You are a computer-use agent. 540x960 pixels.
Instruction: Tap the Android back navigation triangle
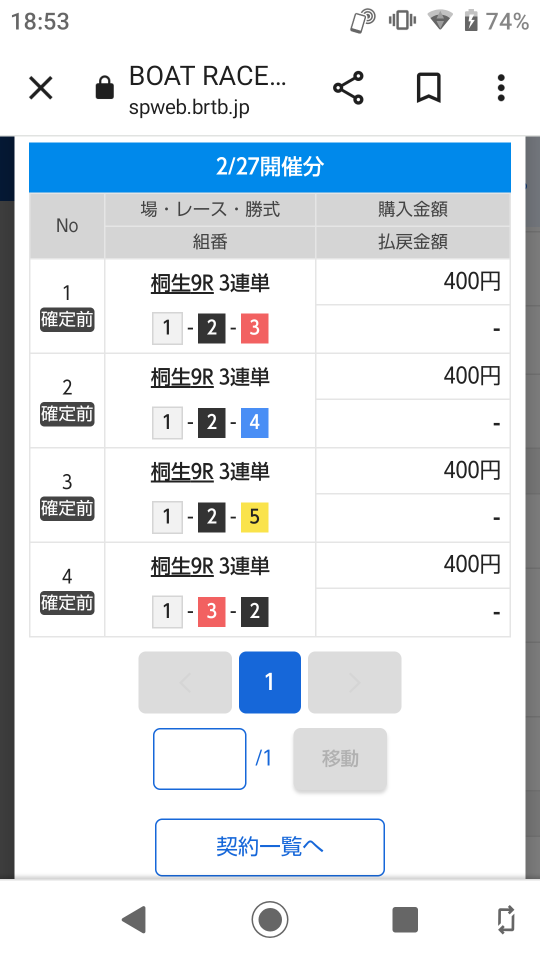[134, 920]
